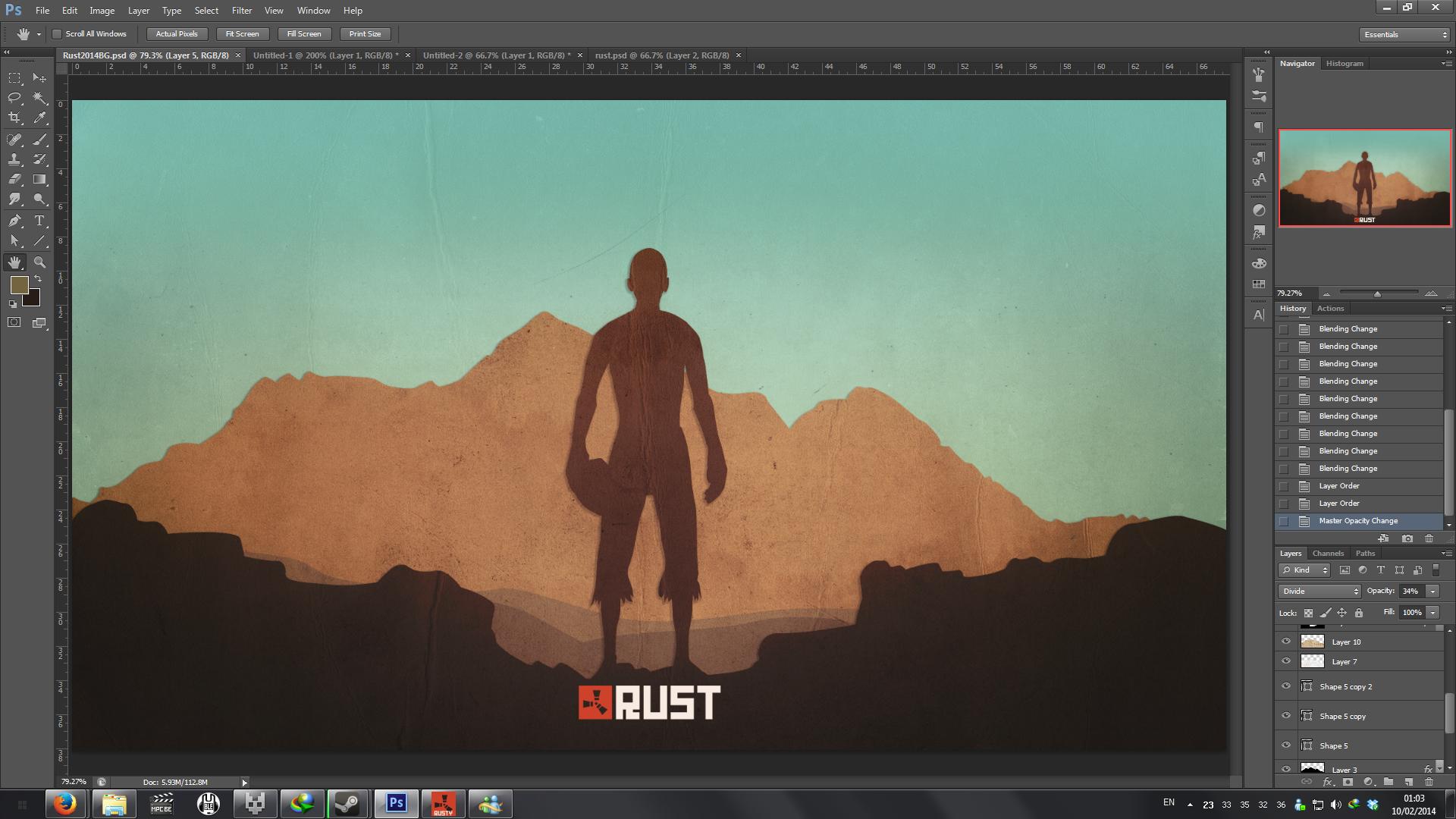Viewport: 1456px width, 819px height.
Task: Swap foreground and background colors
Action: [38, 279]
